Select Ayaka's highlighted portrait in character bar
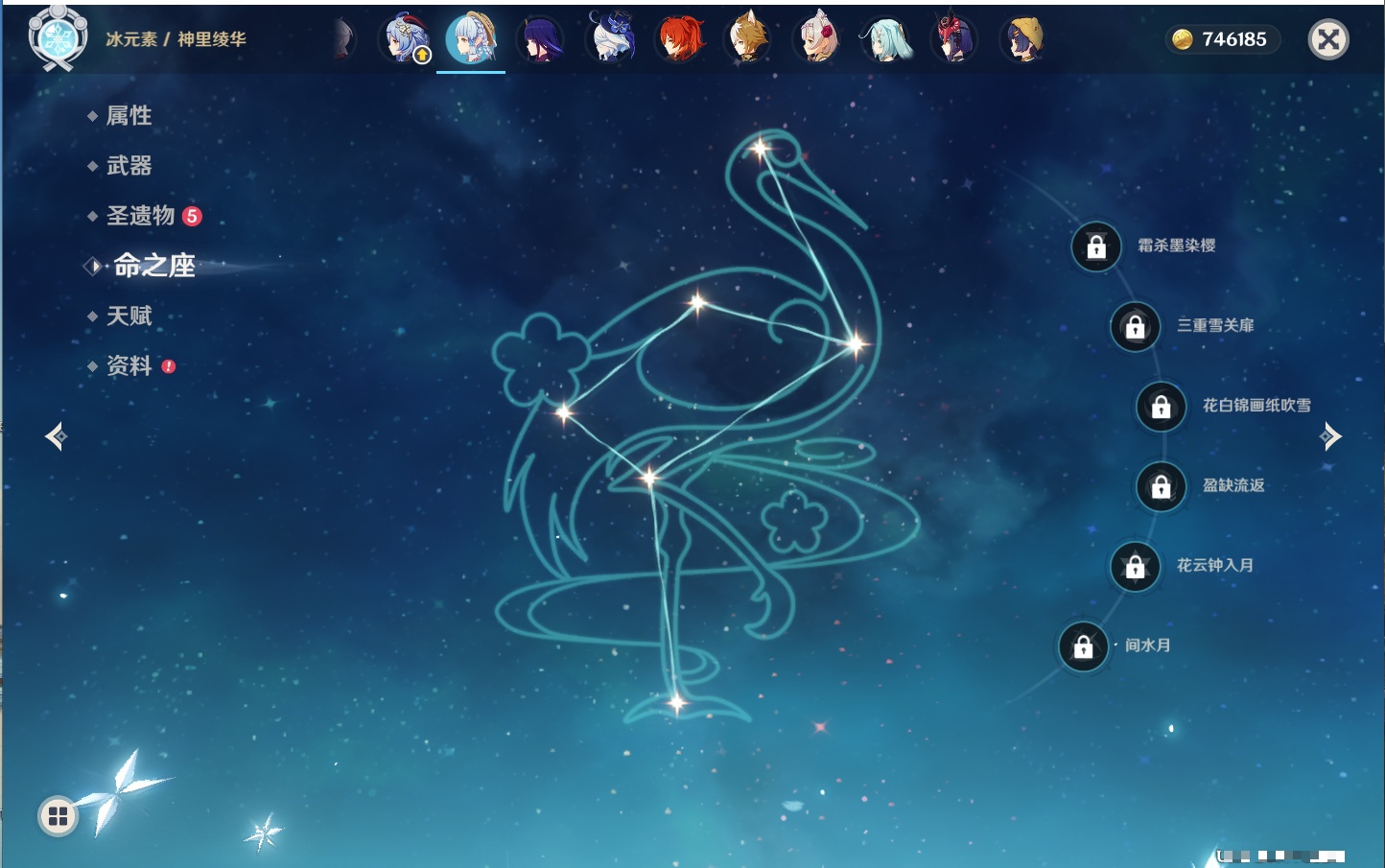Screen dimensions: 1385x868 click(471, 38)
